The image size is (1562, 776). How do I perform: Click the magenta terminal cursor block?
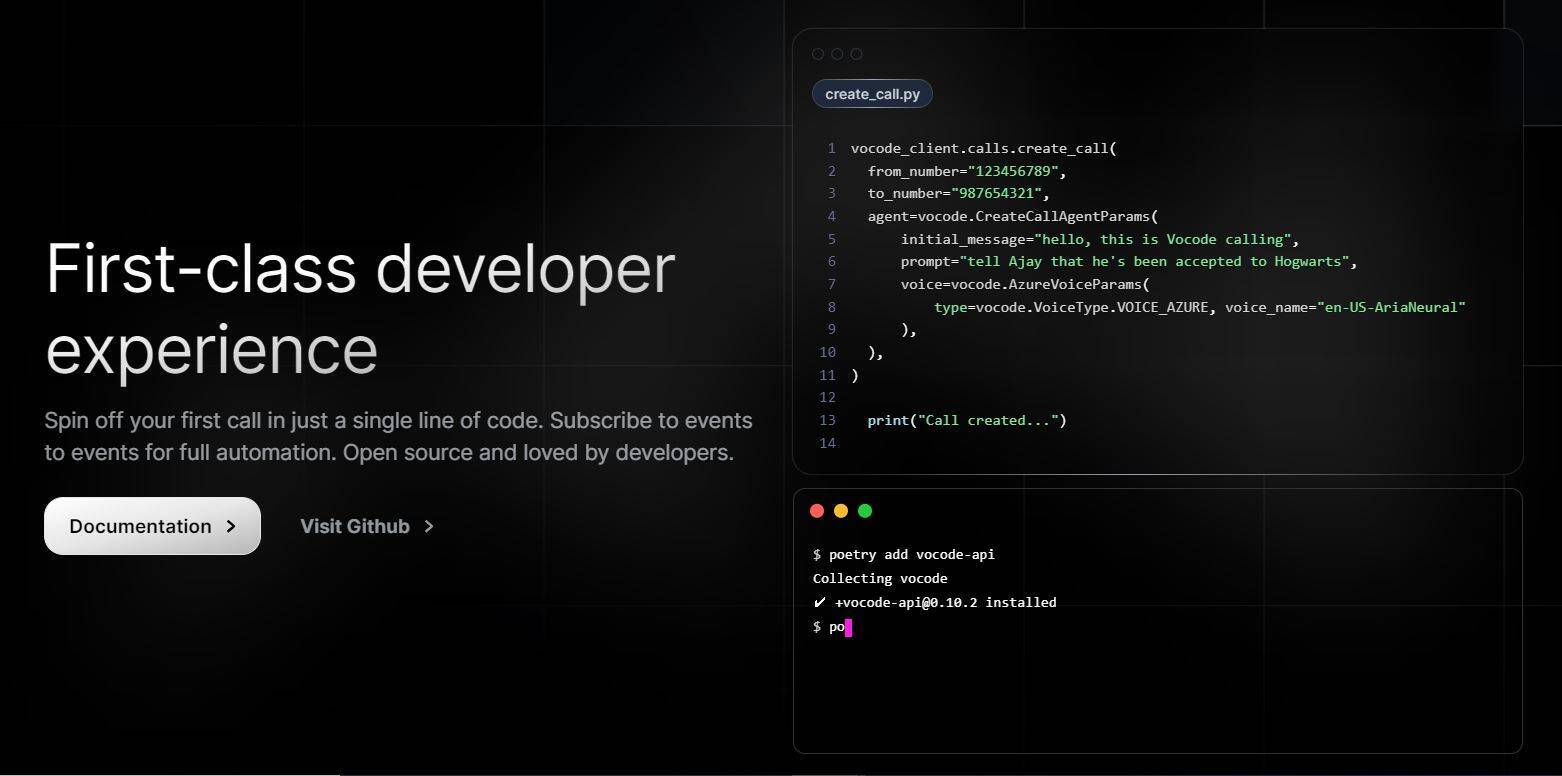[848, 627]
